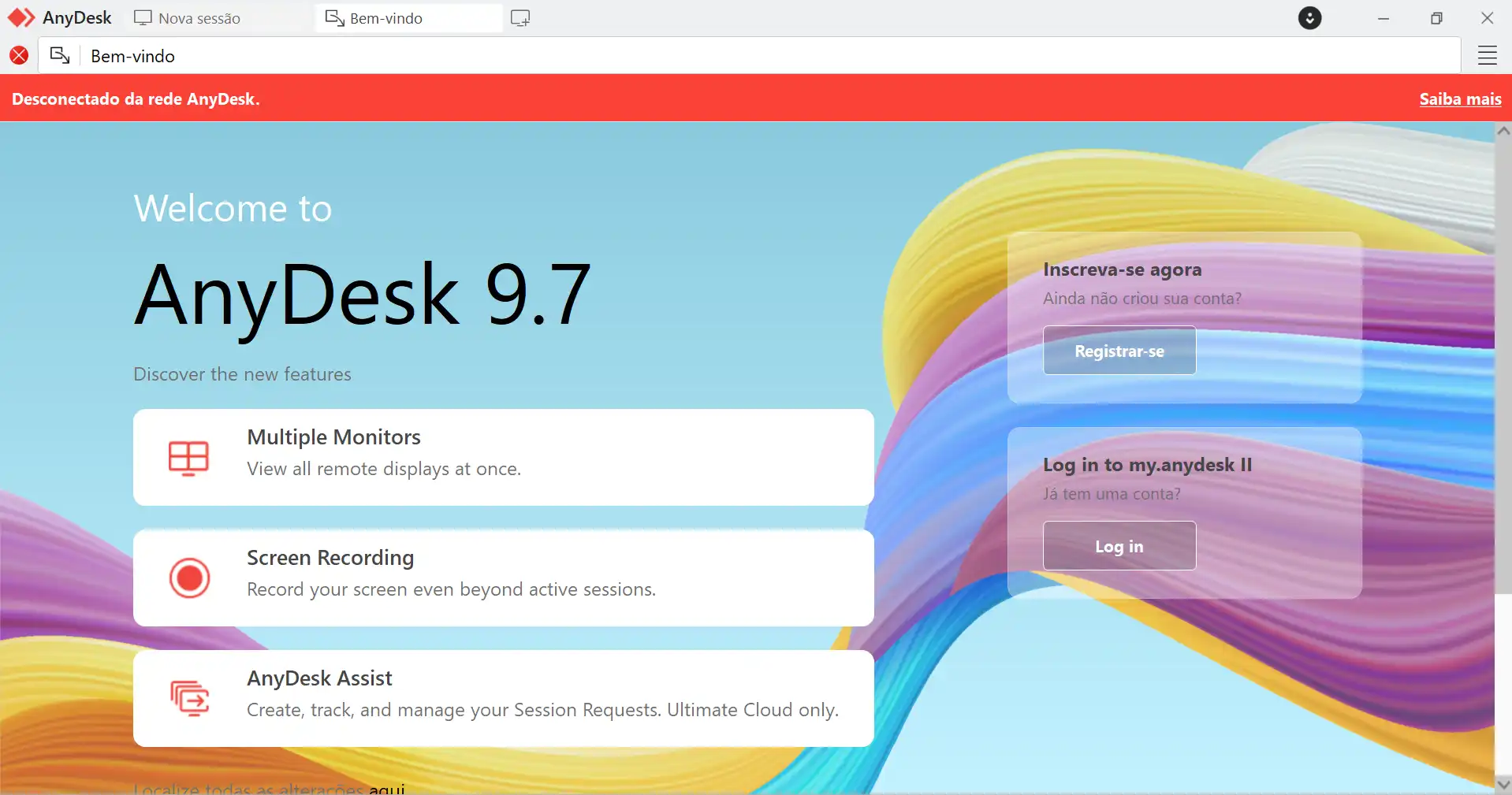This screenshot has height=795, width=1512.
Task: Select the Multiple Monitors grid icon
Action: (x=189, y=458)
